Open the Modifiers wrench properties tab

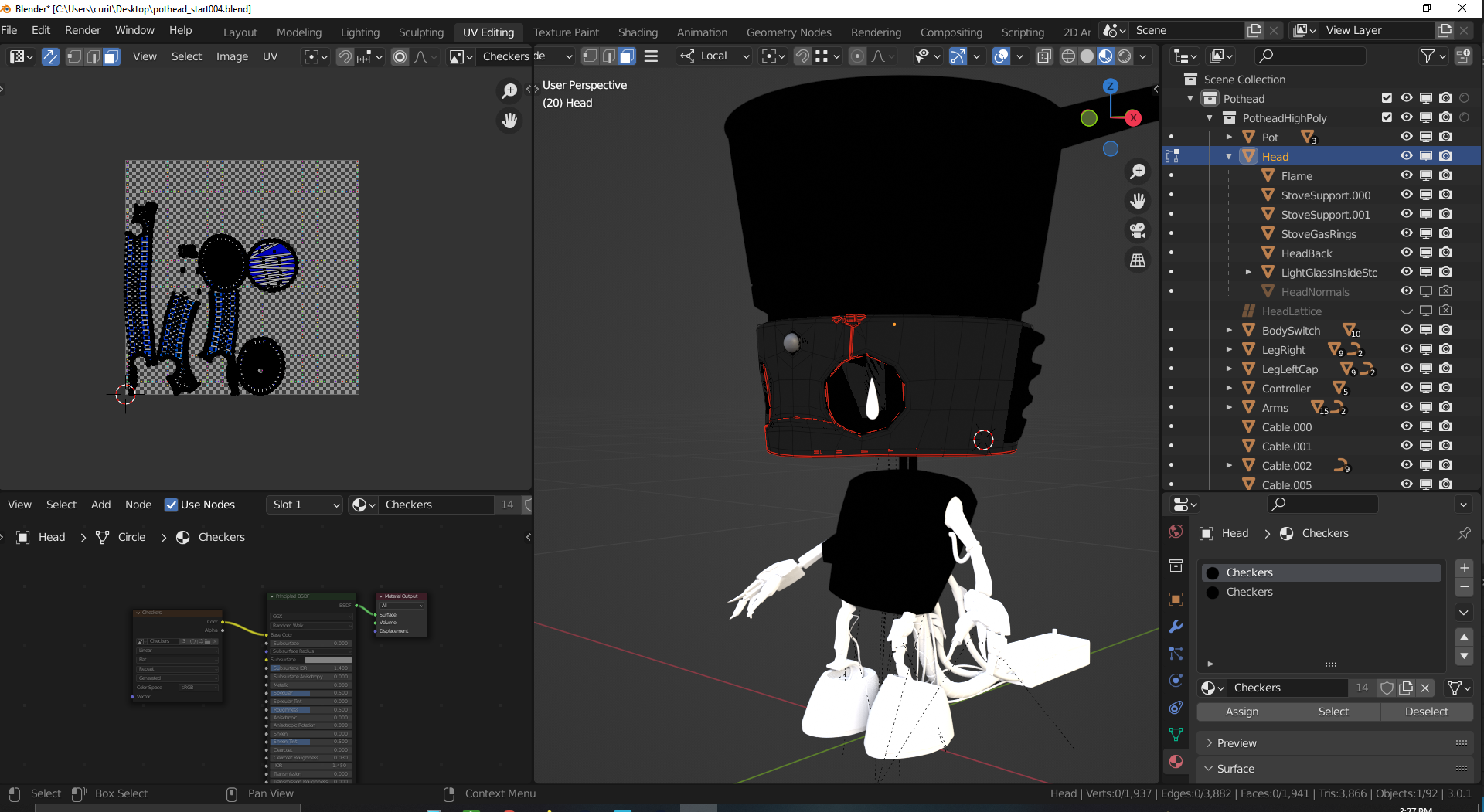[1176, 627]
